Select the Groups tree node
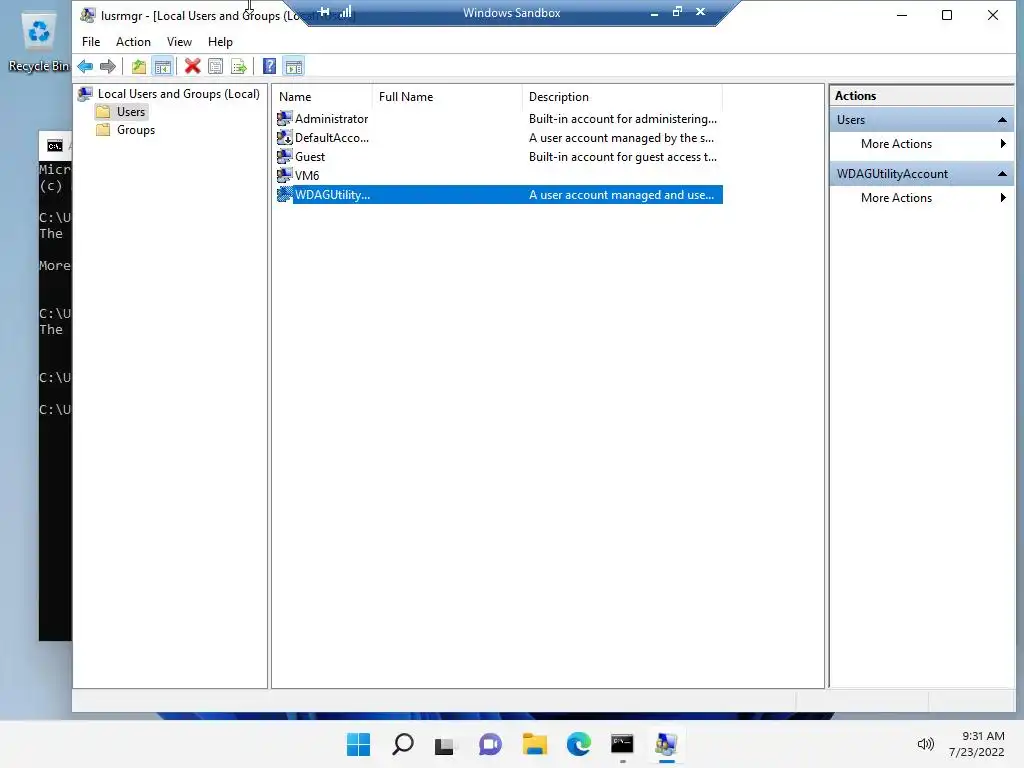1024x768 pixels. pyautogui.click(x=136, y=129)
